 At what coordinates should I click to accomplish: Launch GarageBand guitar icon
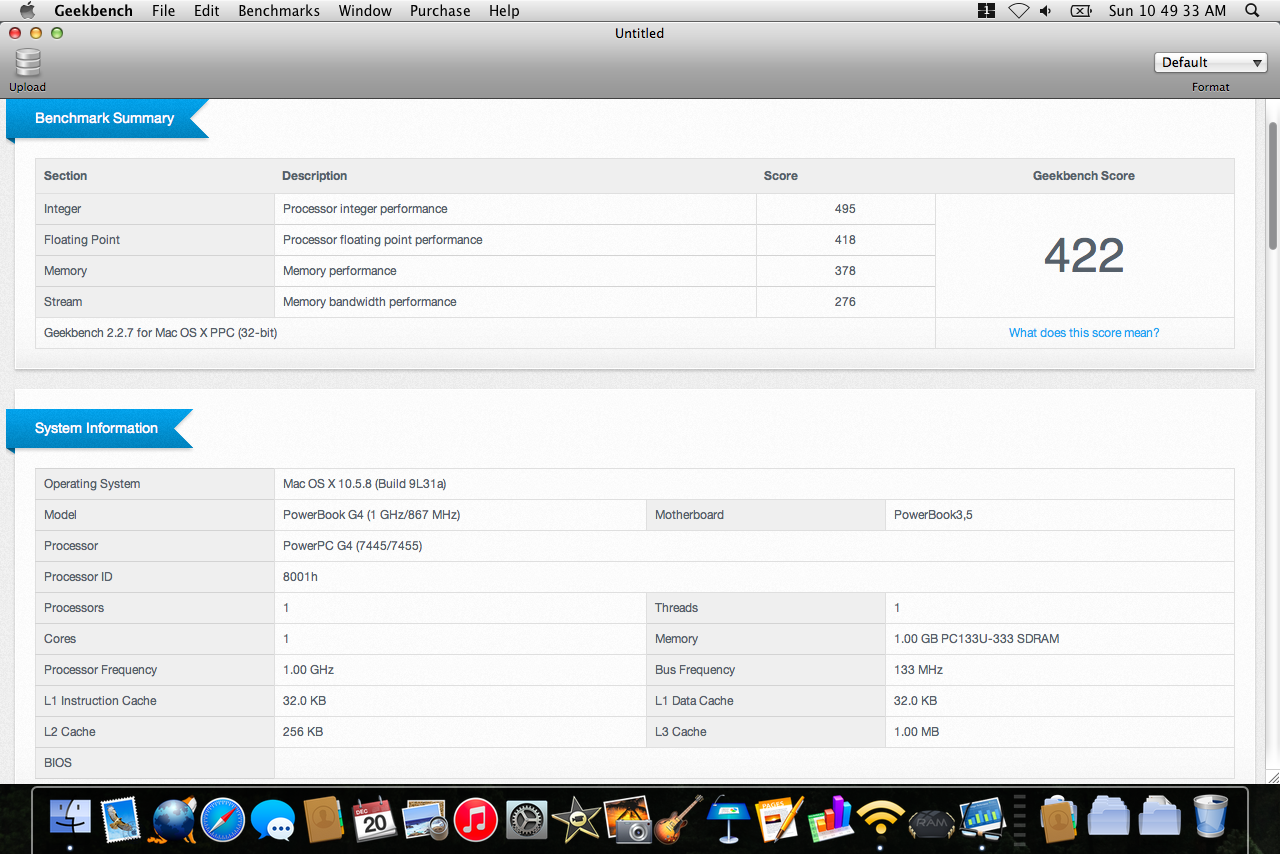679,820
